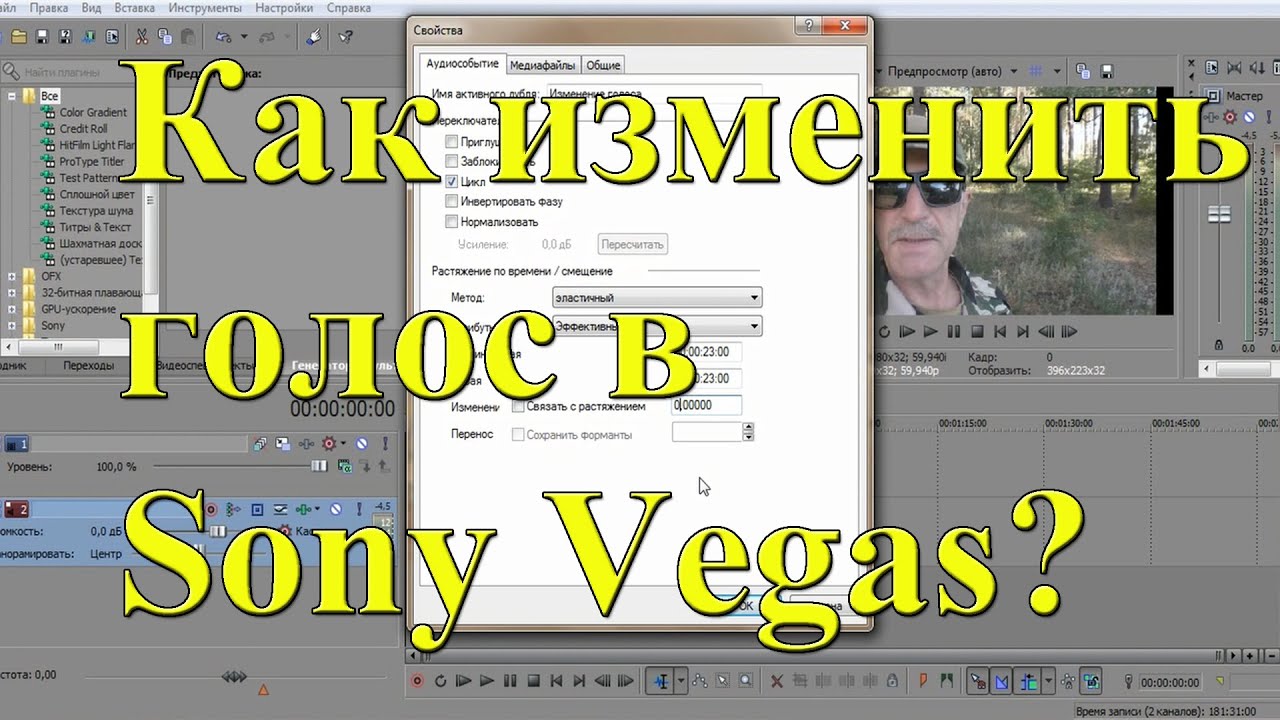Click Pause in the timeline transport bar
1280x720 pixels.
(x=510, y=681)
